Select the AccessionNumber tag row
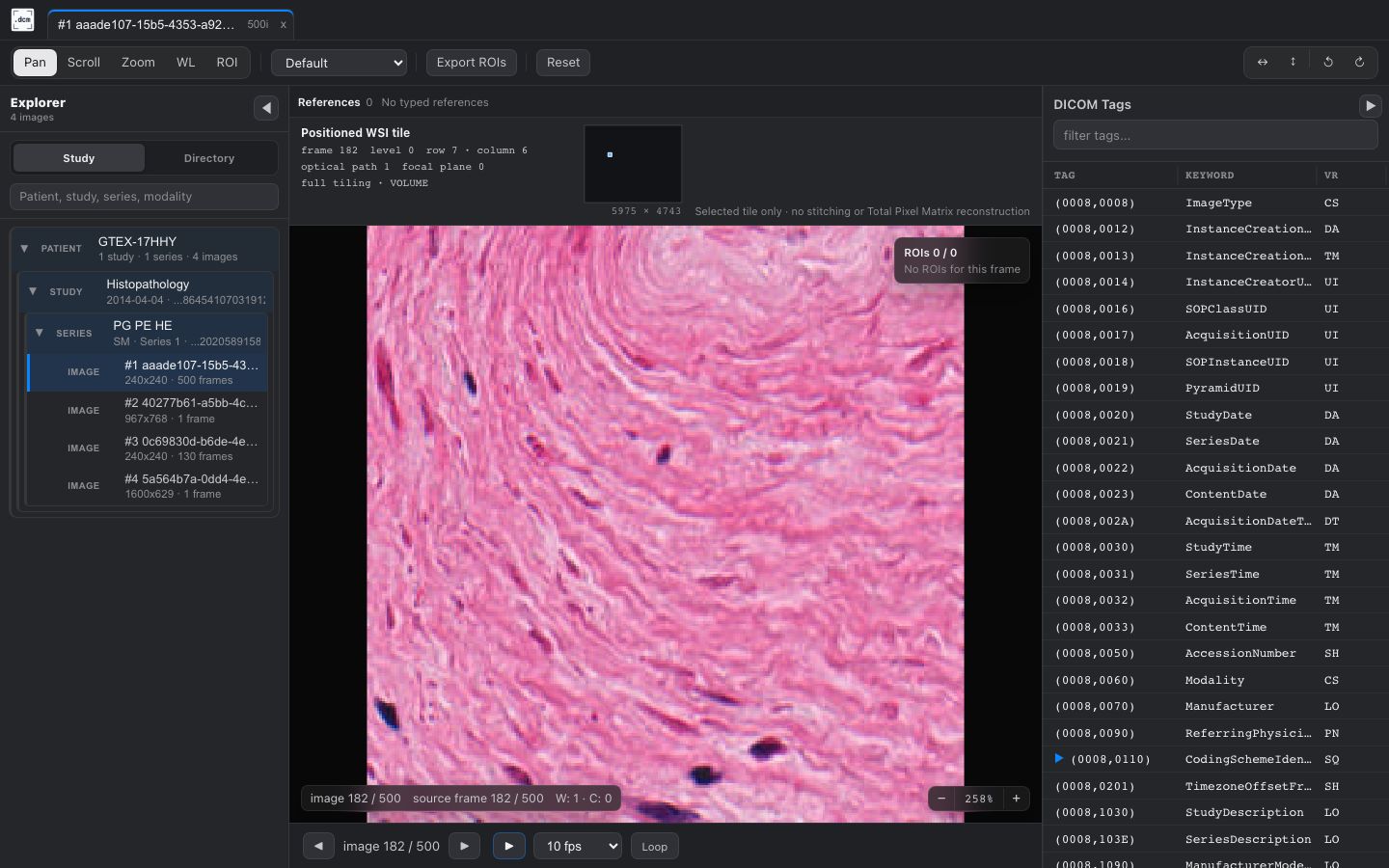 [1215, 653]
